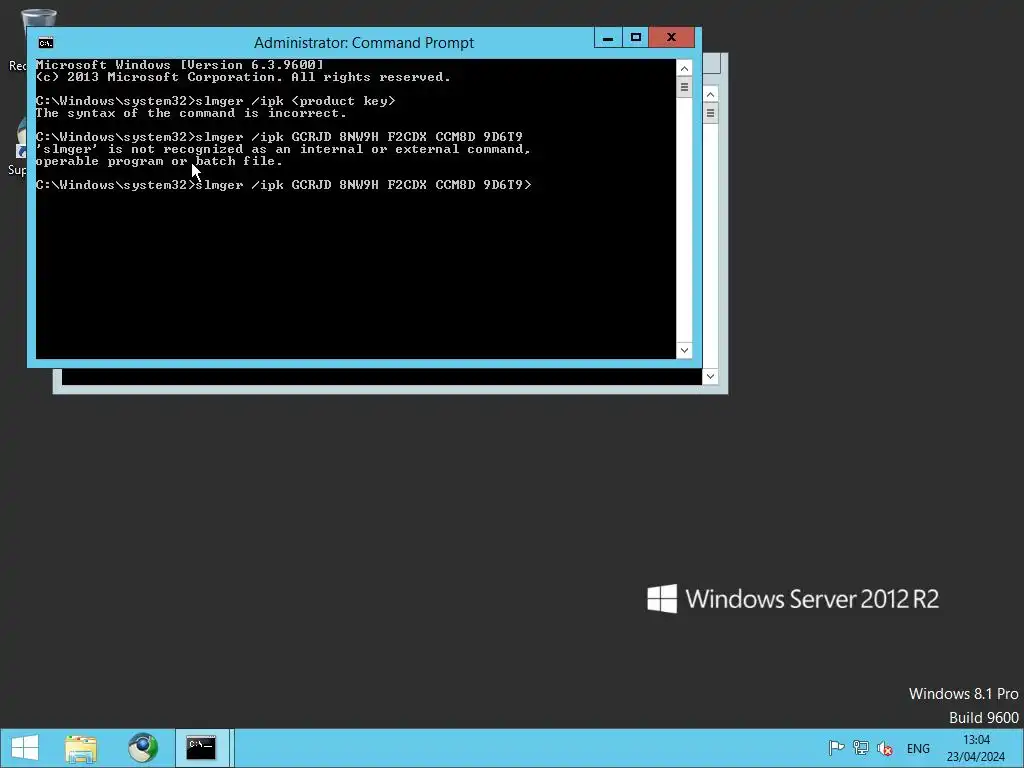Open the network status tray icon
The height and width of the screenshot is (768, 1024).
[x=861, y=748]
